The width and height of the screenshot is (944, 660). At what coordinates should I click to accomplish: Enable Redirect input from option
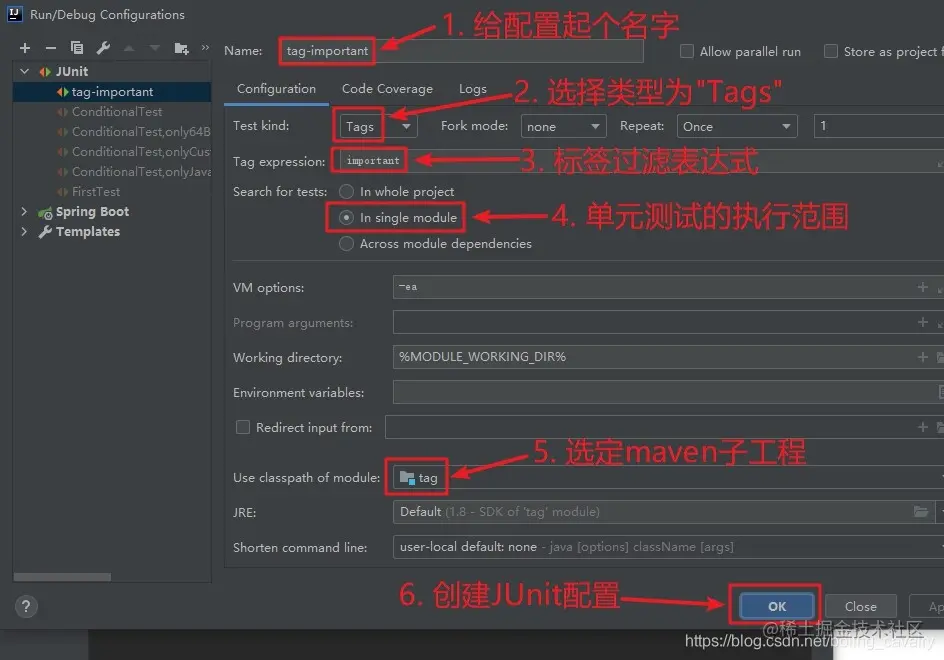tap(242, 427)
